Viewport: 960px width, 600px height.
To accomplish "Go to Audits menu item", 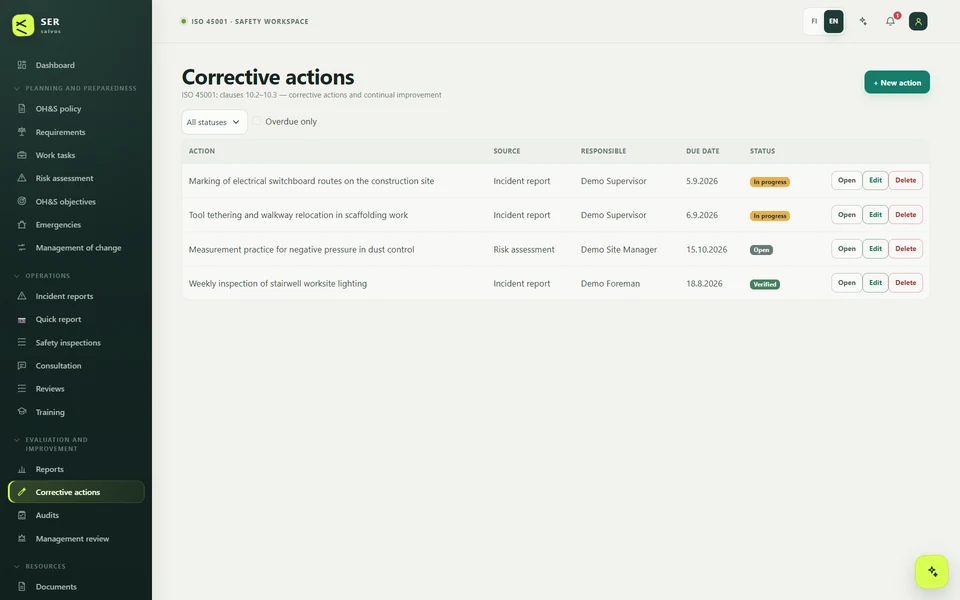I will click(76, 516).
